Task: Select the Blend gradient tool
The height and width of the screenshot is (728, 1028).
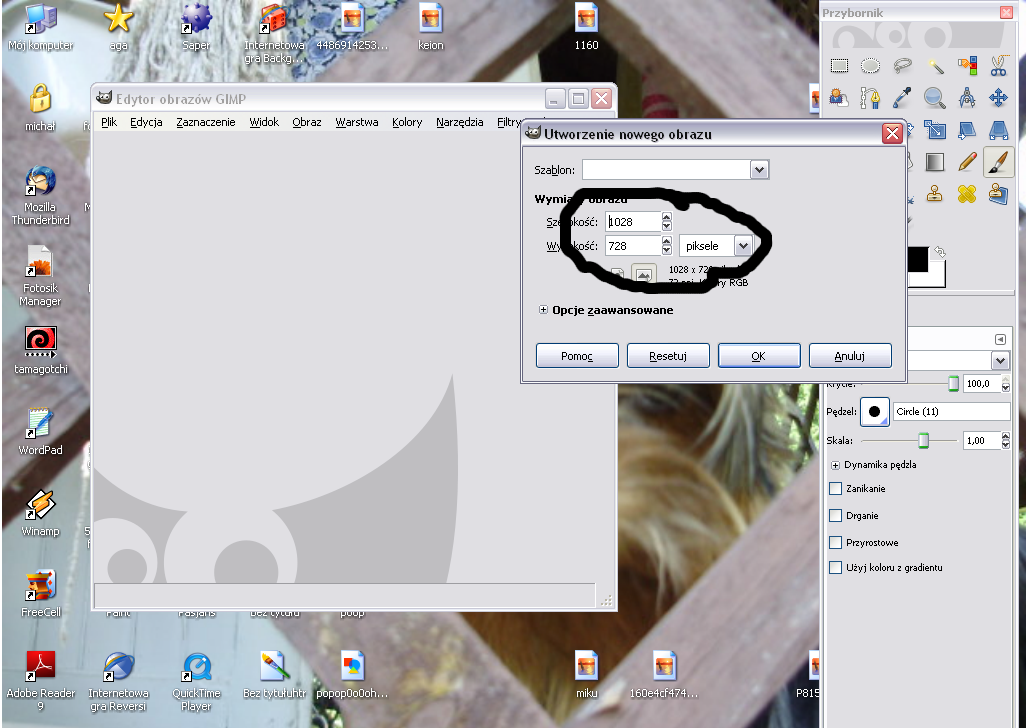Action: point(935,162)
